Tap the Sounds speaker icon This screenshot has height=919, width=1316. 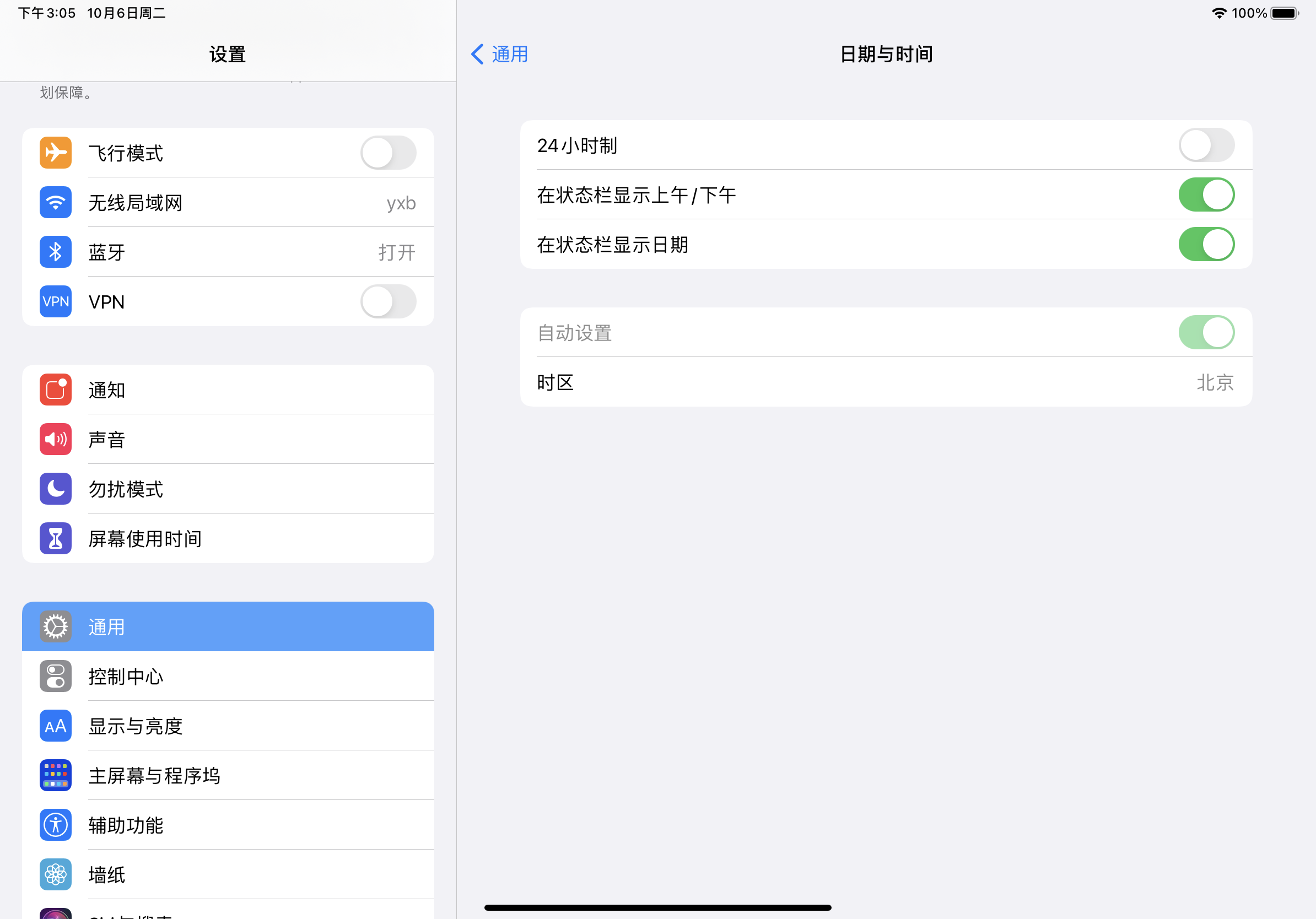56,440
